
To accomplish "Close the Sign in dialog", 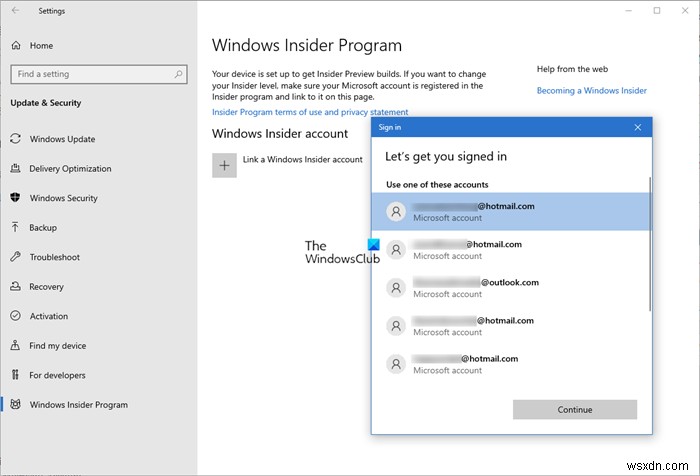I will 638,127.
